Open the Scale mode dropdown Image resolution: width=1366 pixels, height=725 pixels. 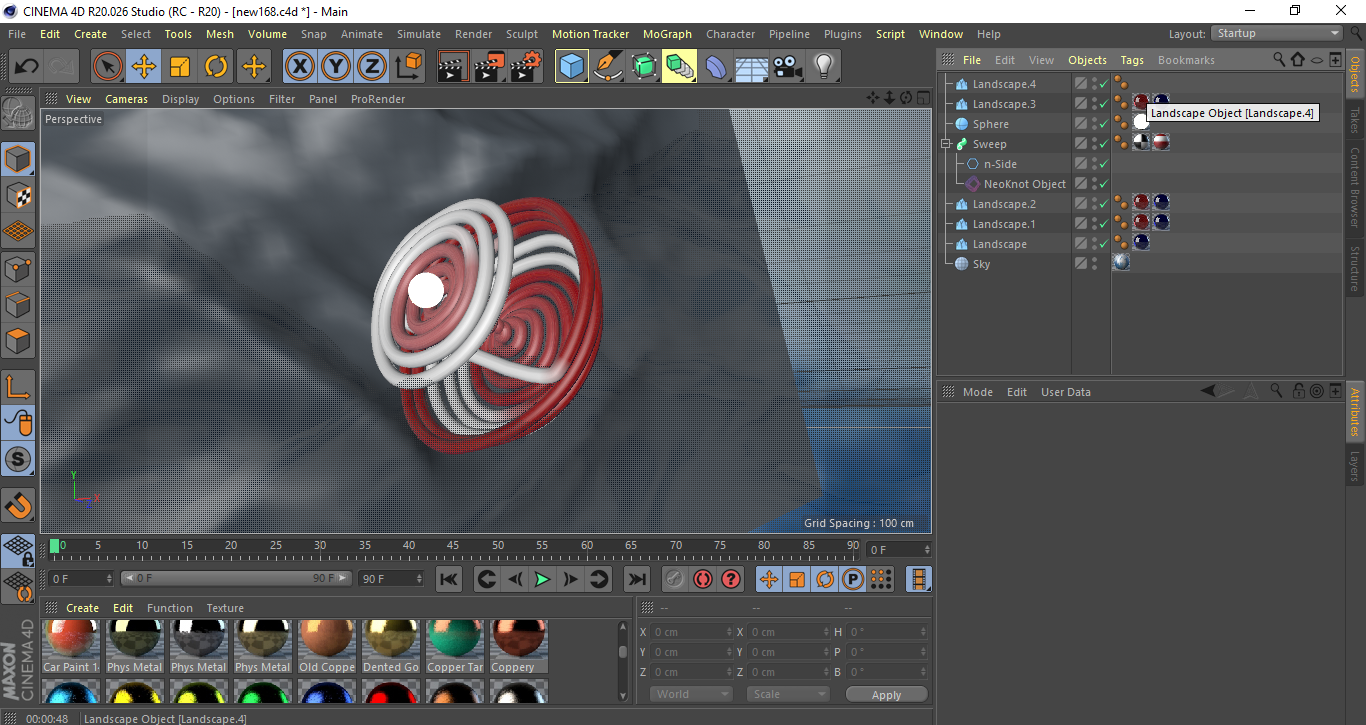pyautogui.click(x=788, y=694)
